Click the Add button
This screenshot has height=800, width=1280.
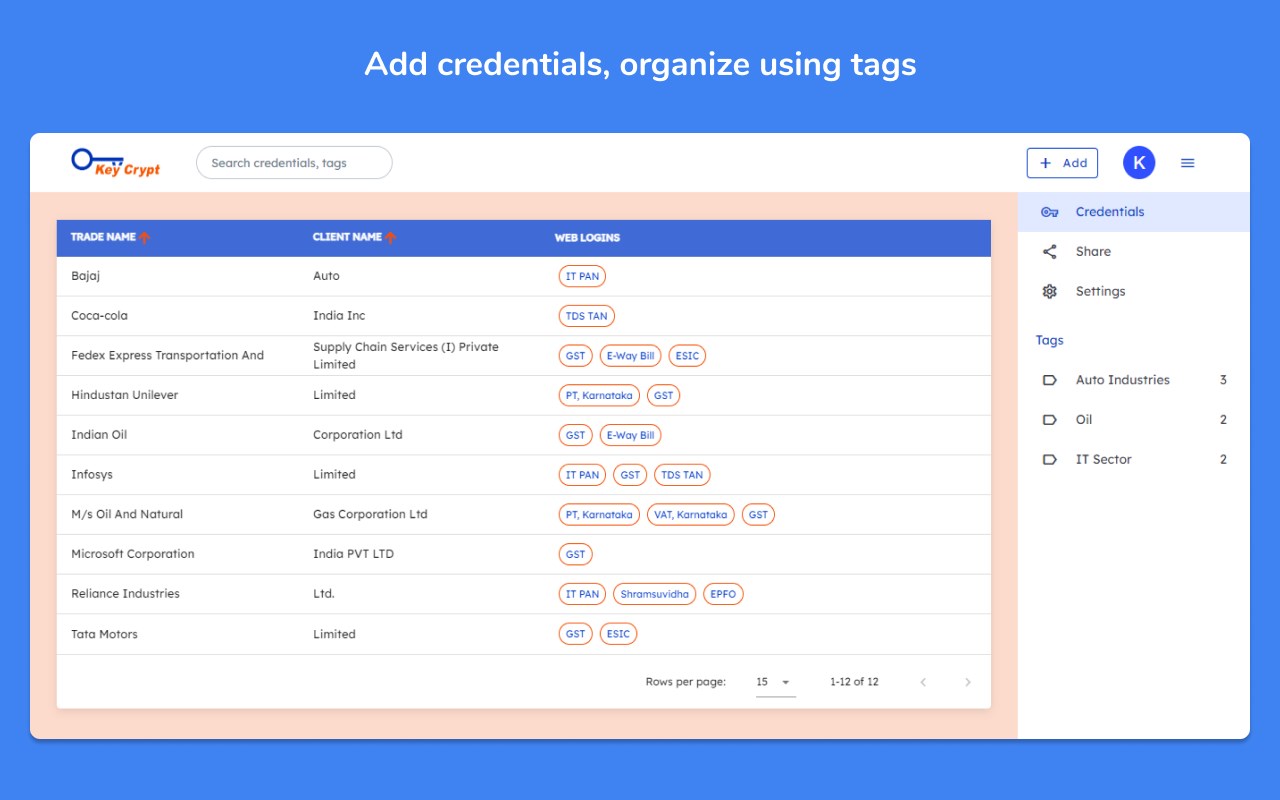1062,163
